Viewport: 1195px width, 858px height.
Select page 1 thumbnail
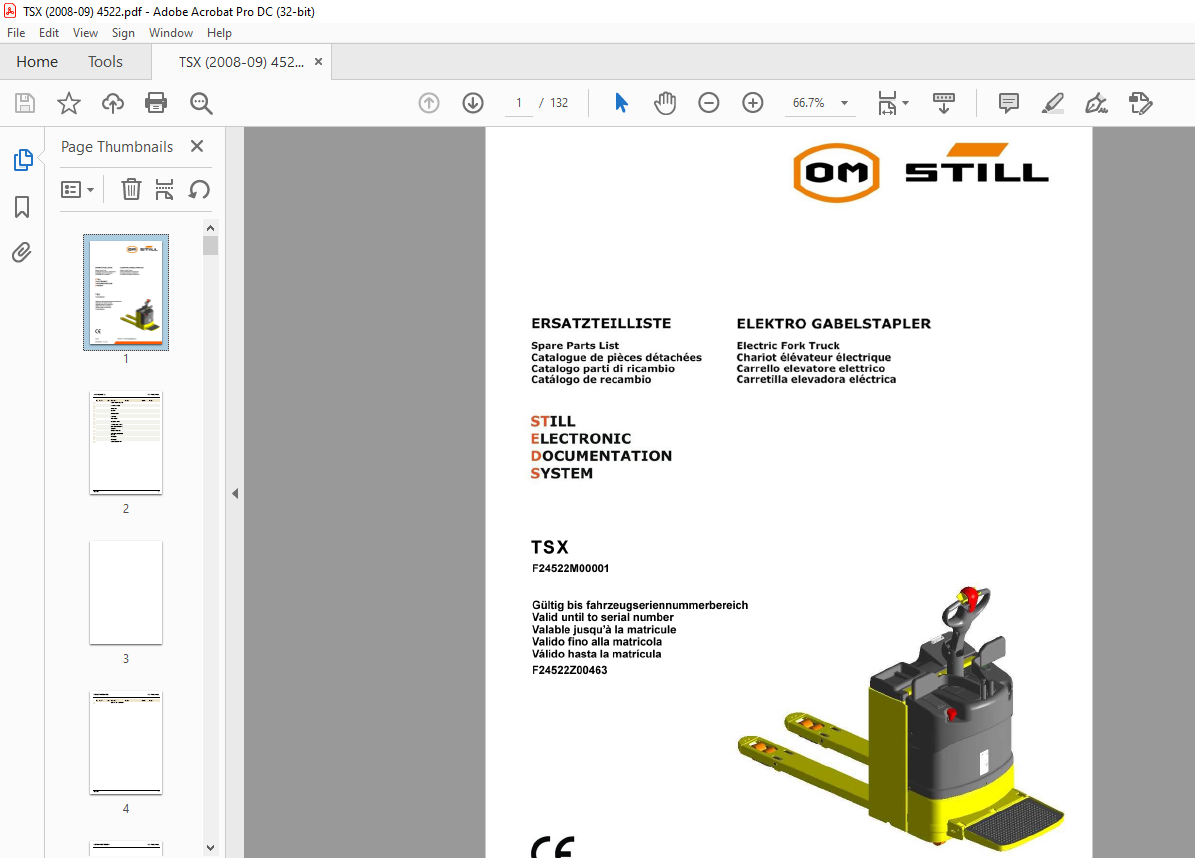pos(126,293)
